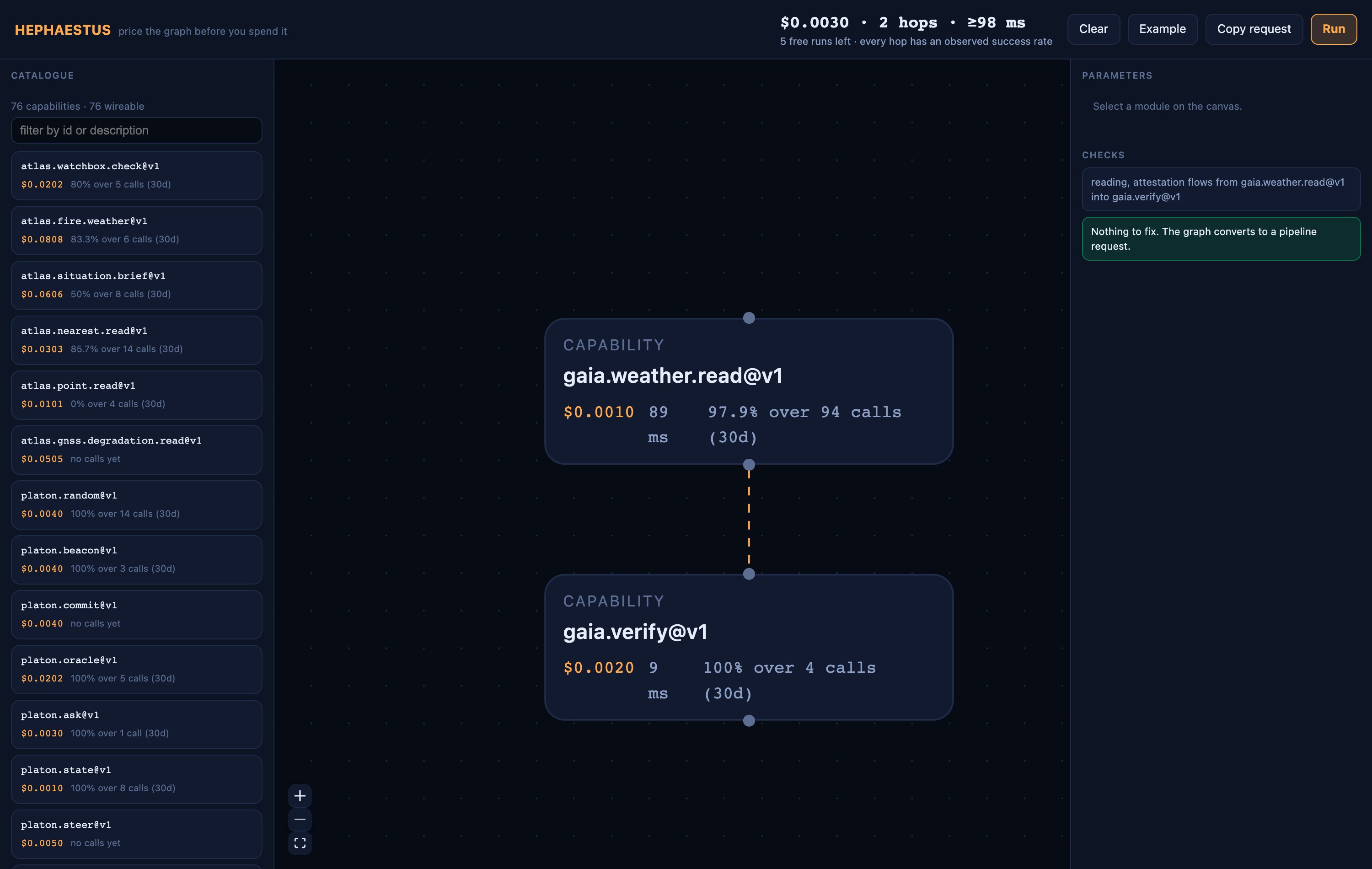This screenshot has width=1372, height=869.
Task: Zoom out the canvas with minus icon
Action: [x=300, y=820]
